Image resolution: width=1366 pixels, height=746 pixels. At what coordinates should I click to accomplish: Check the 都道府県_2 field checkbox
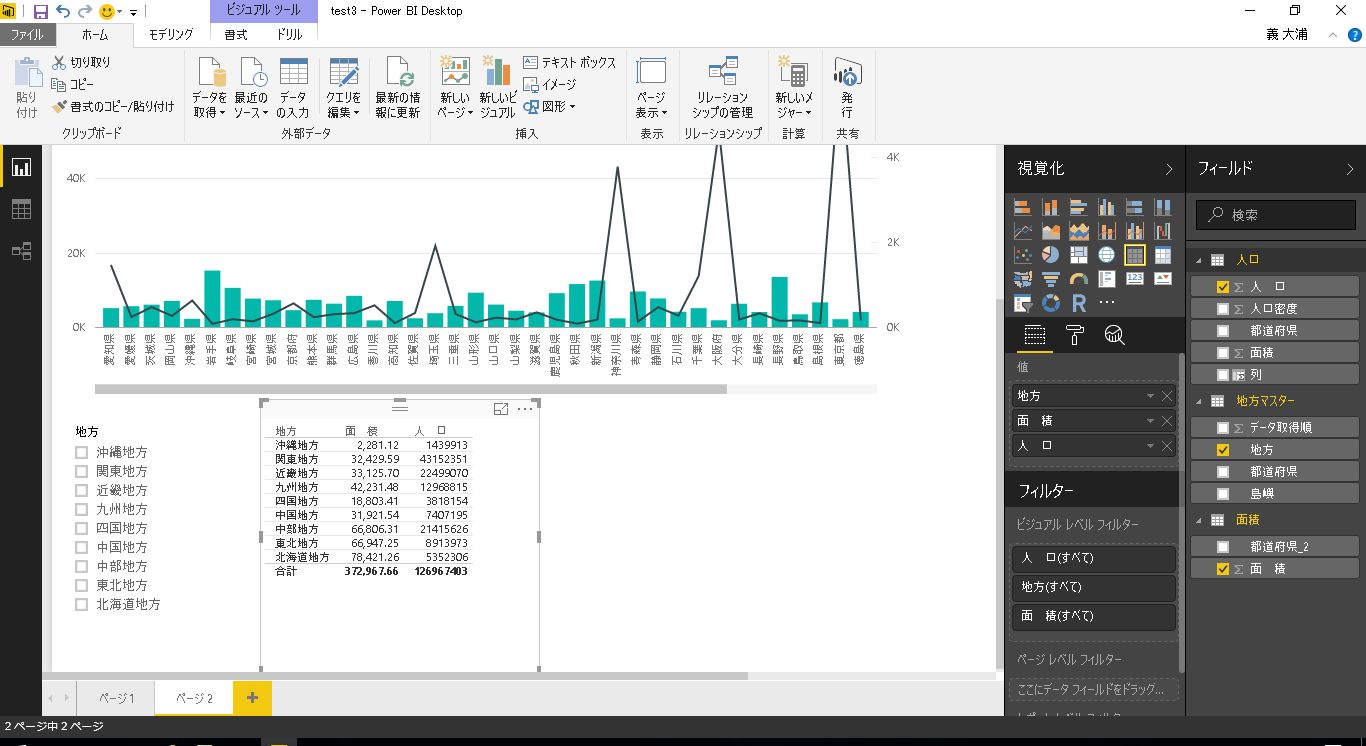pos(1223,547)
